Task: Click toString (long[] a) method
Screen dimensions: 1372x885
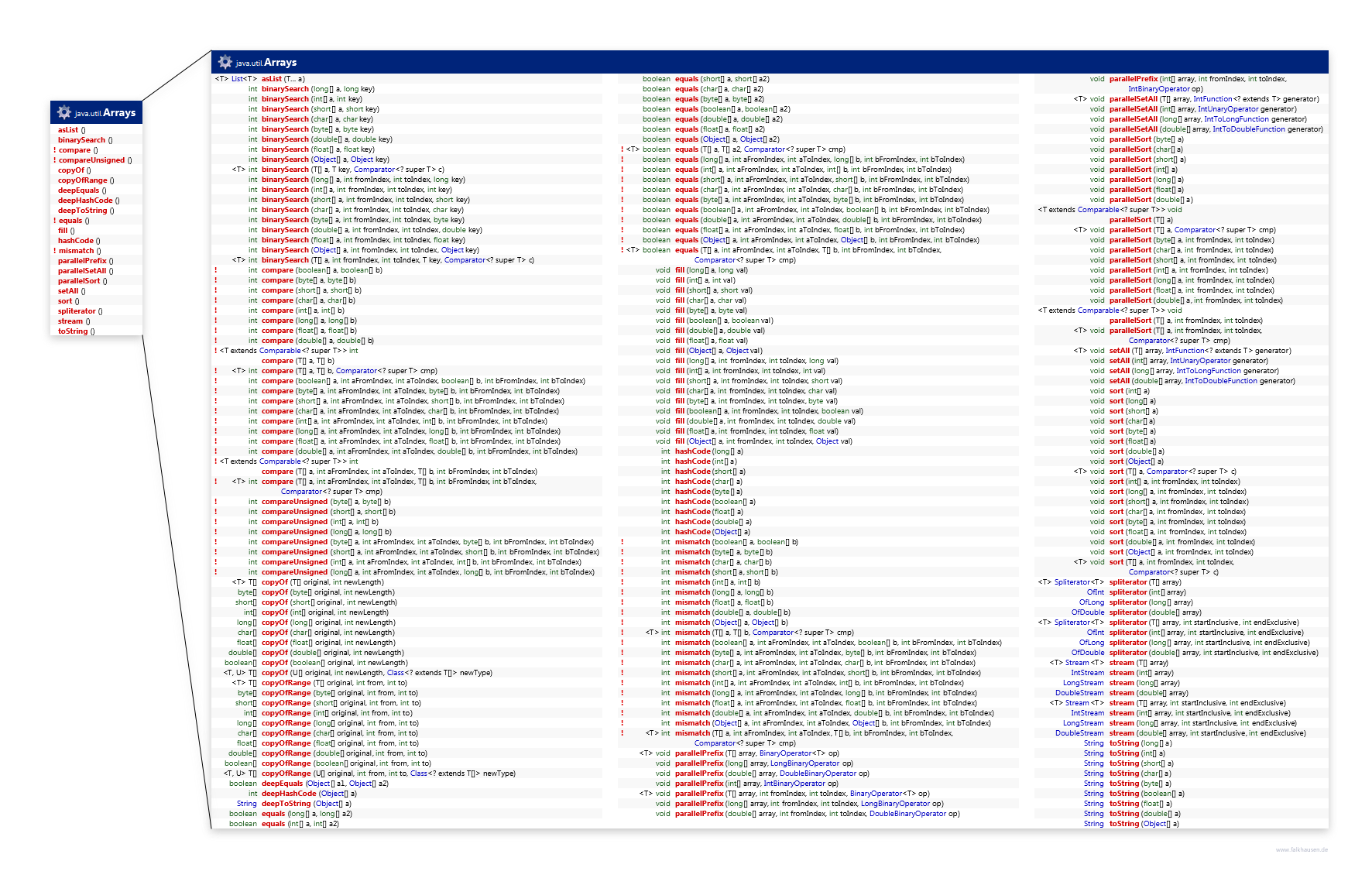Action: (1141, 743)
